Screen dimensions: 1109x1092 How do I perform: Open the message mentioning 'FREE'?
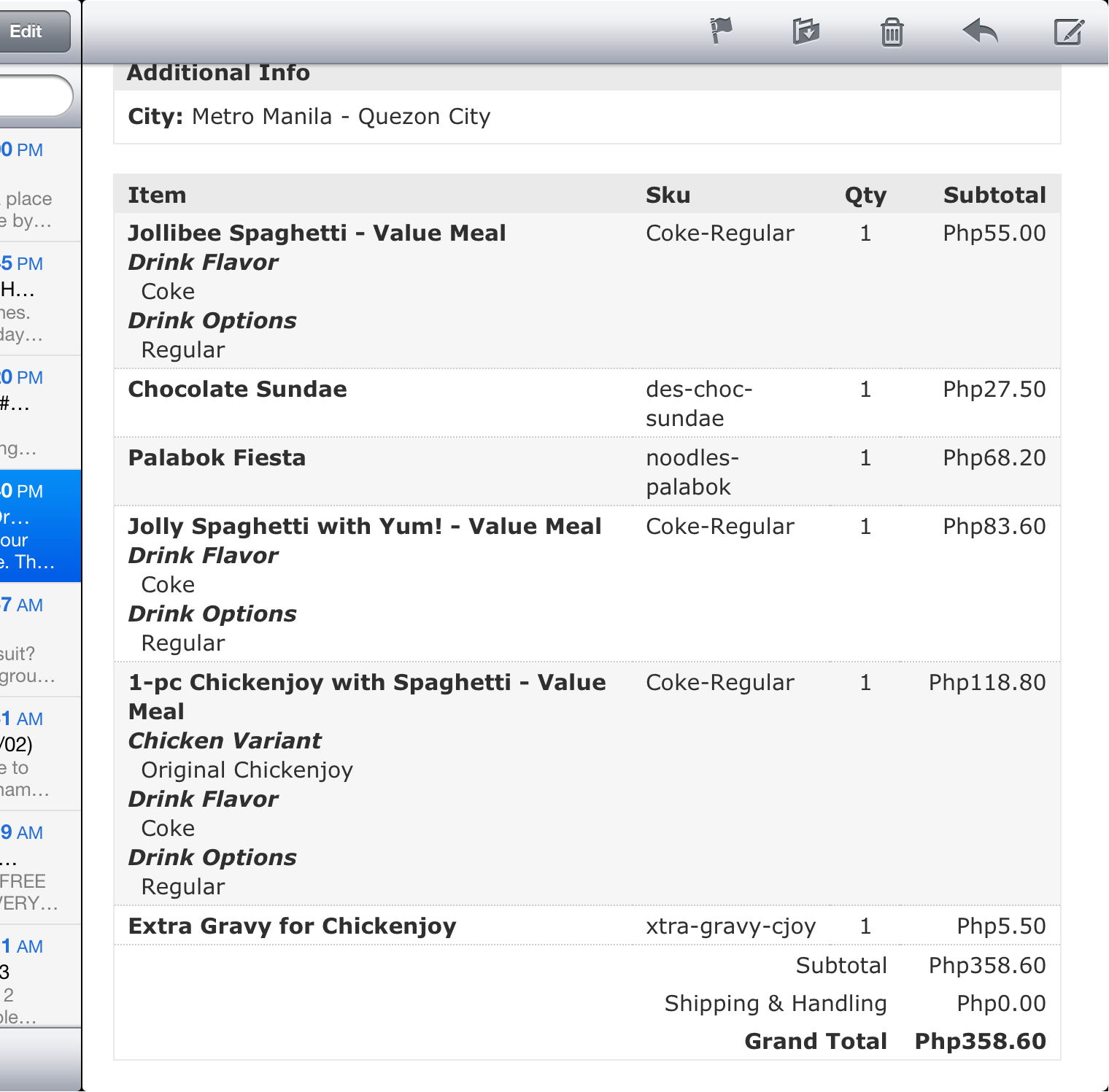click(x=40, y=868)
